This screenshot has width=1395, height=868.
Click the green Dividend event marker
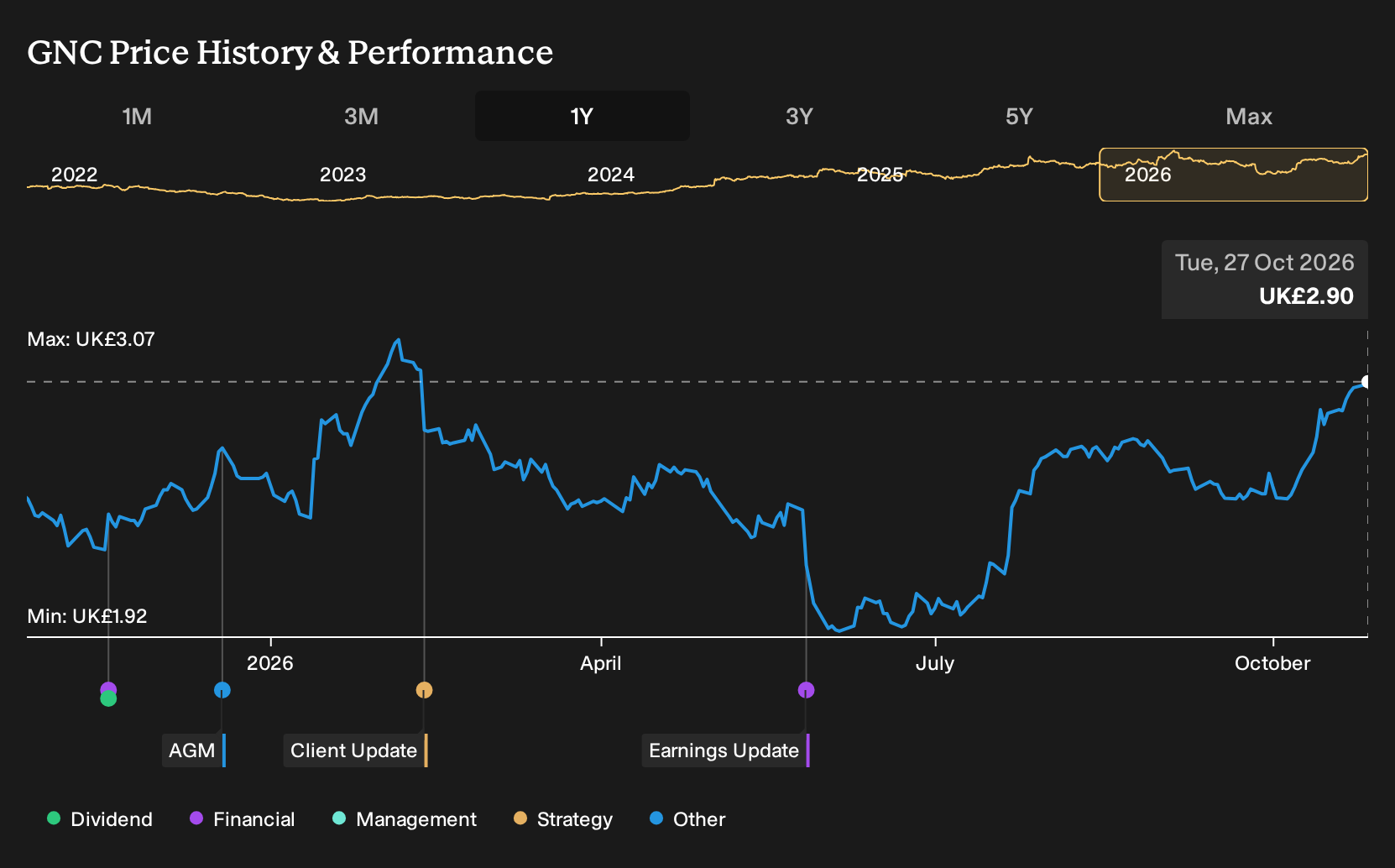tap(108, 699)
